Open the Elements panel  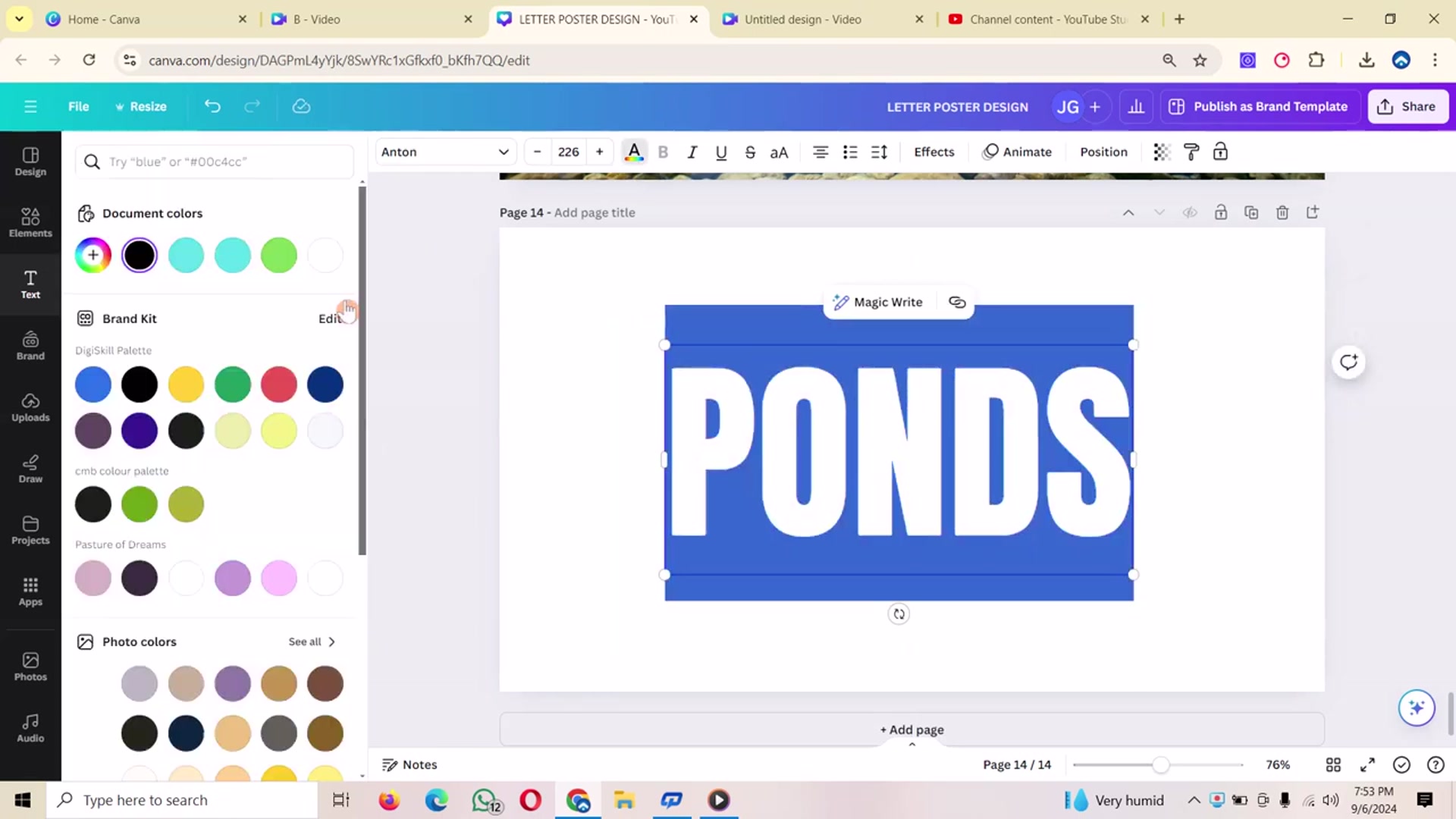30,223
